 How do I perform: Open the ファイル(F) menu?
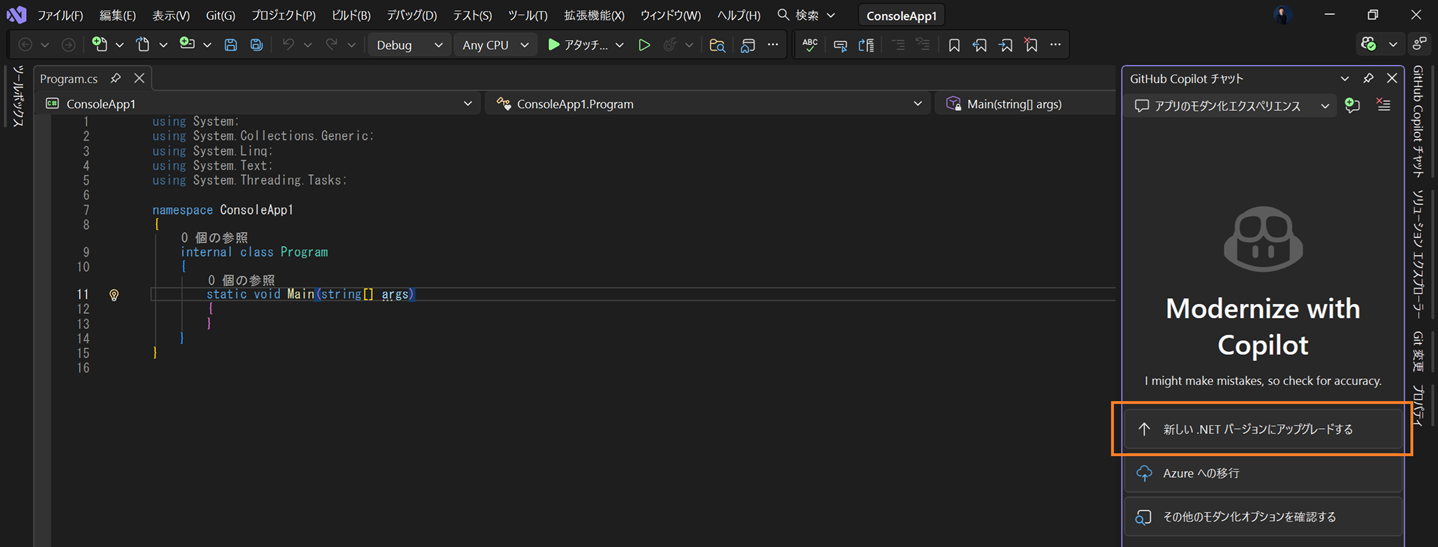[x=60, y=15]
